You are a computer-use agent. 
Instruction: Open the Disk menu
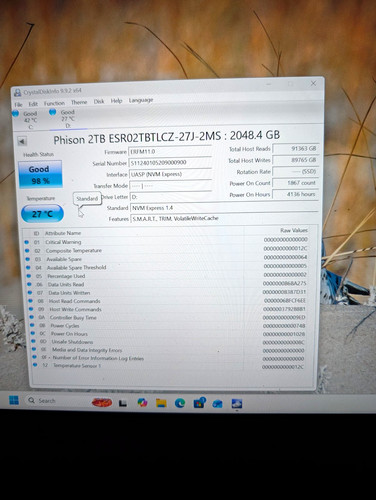pyautogui.click(x=99, y=101)
